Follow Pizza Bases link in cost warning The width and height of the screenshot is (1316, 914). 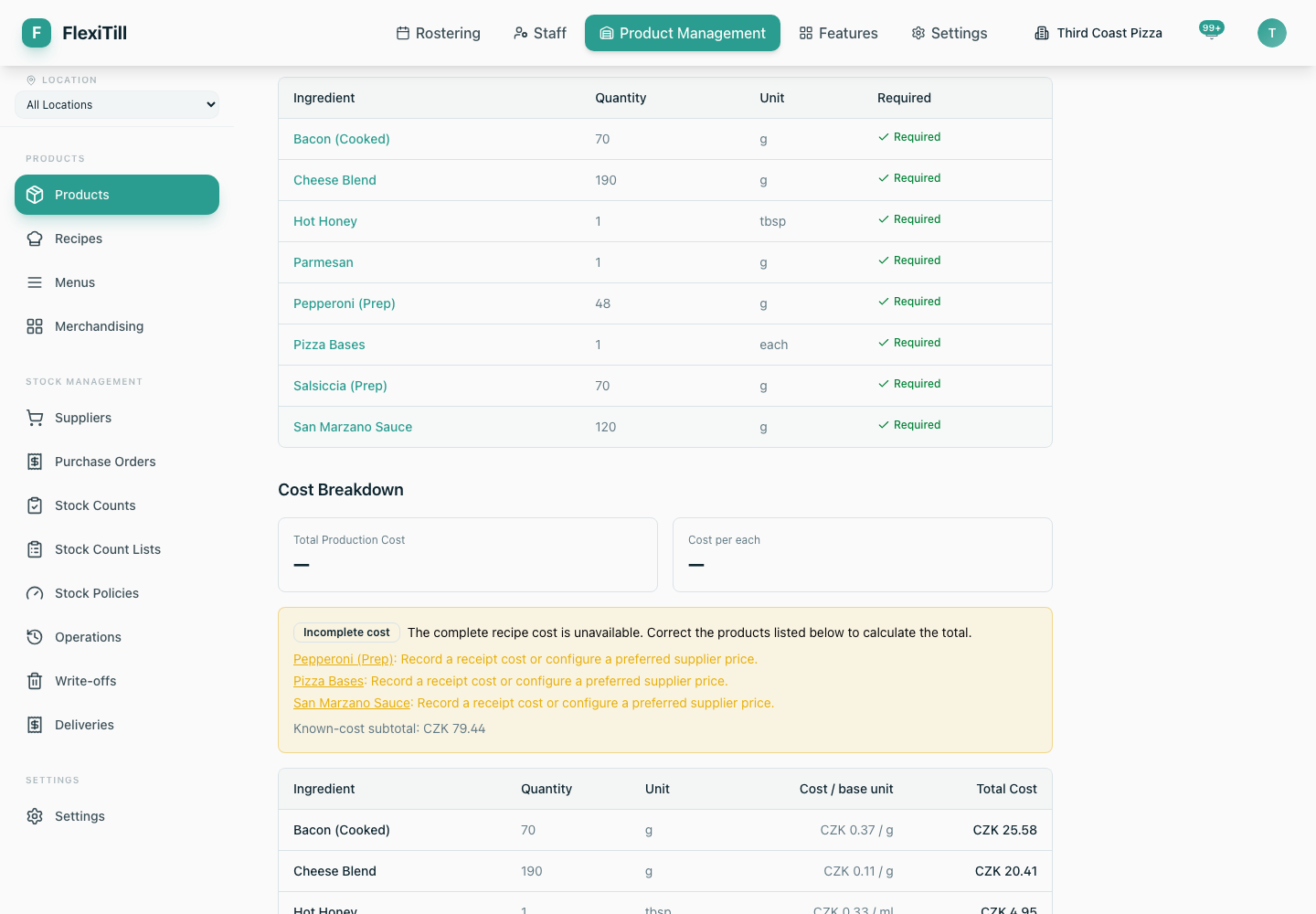tap(329, 681)
